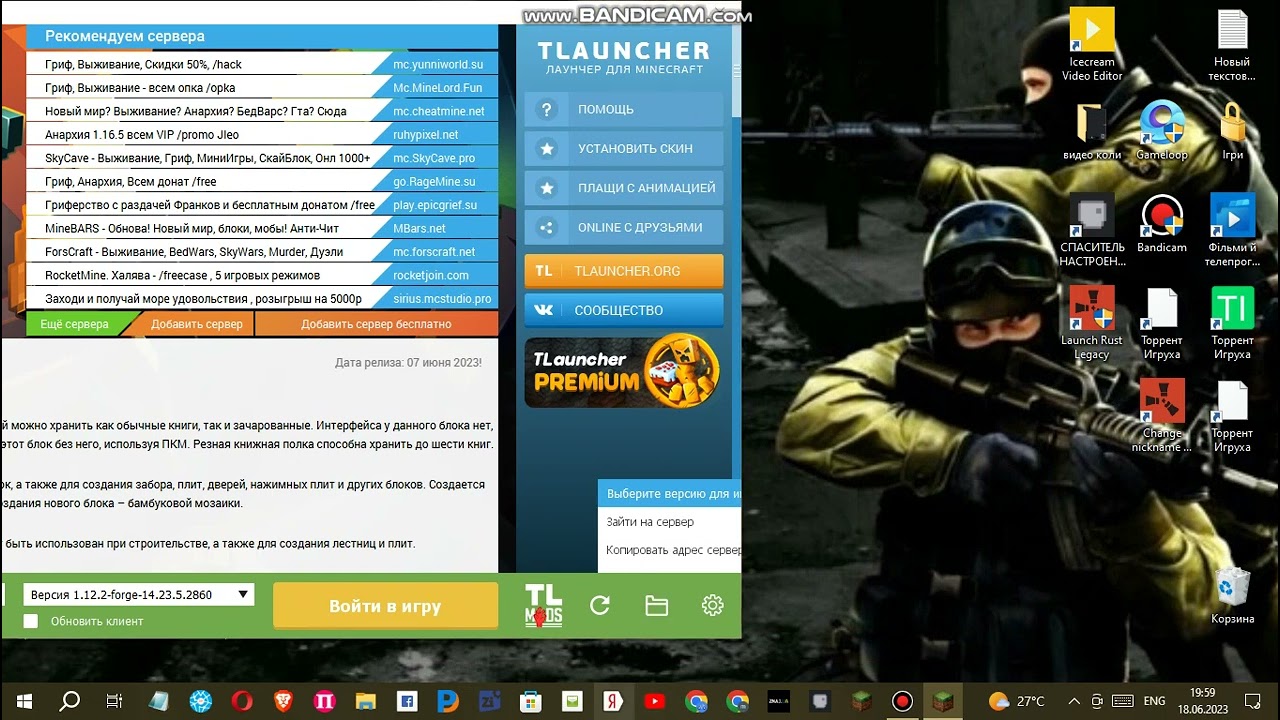Open Brave browser from taskbar

(x=283, y=701)
